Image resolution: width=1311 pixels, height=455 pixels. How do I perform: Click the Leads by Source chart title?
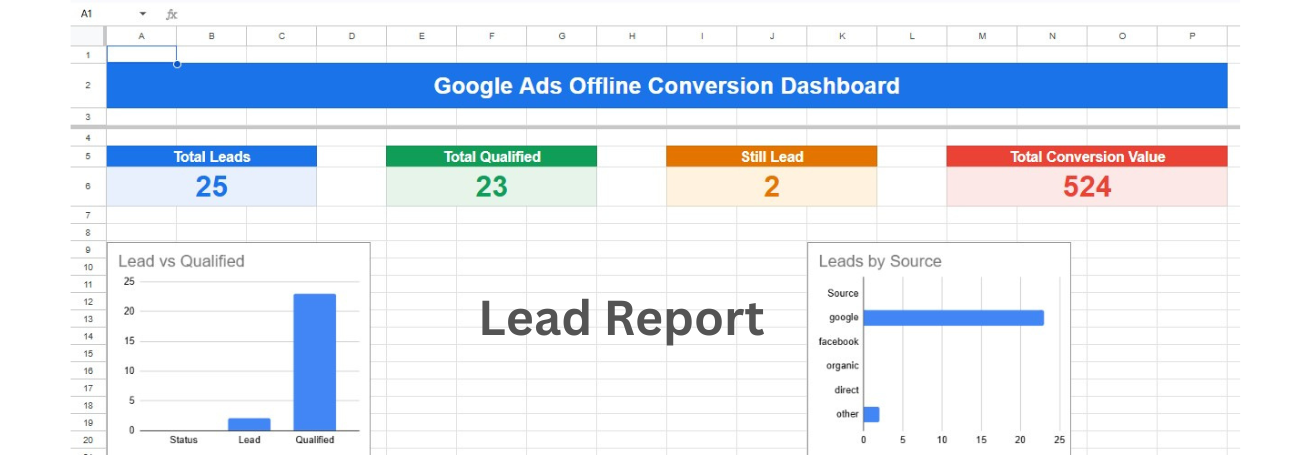point(880,261)
